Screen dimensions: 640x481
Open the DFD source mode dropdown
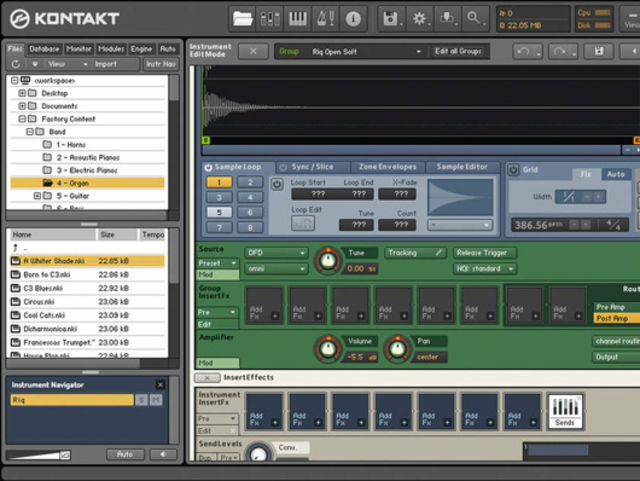pos(276,253)
